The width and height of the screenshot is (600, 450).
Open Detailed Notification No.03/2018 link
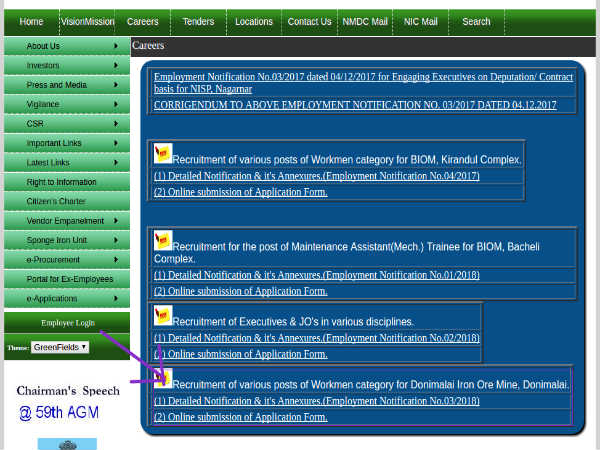316,401
